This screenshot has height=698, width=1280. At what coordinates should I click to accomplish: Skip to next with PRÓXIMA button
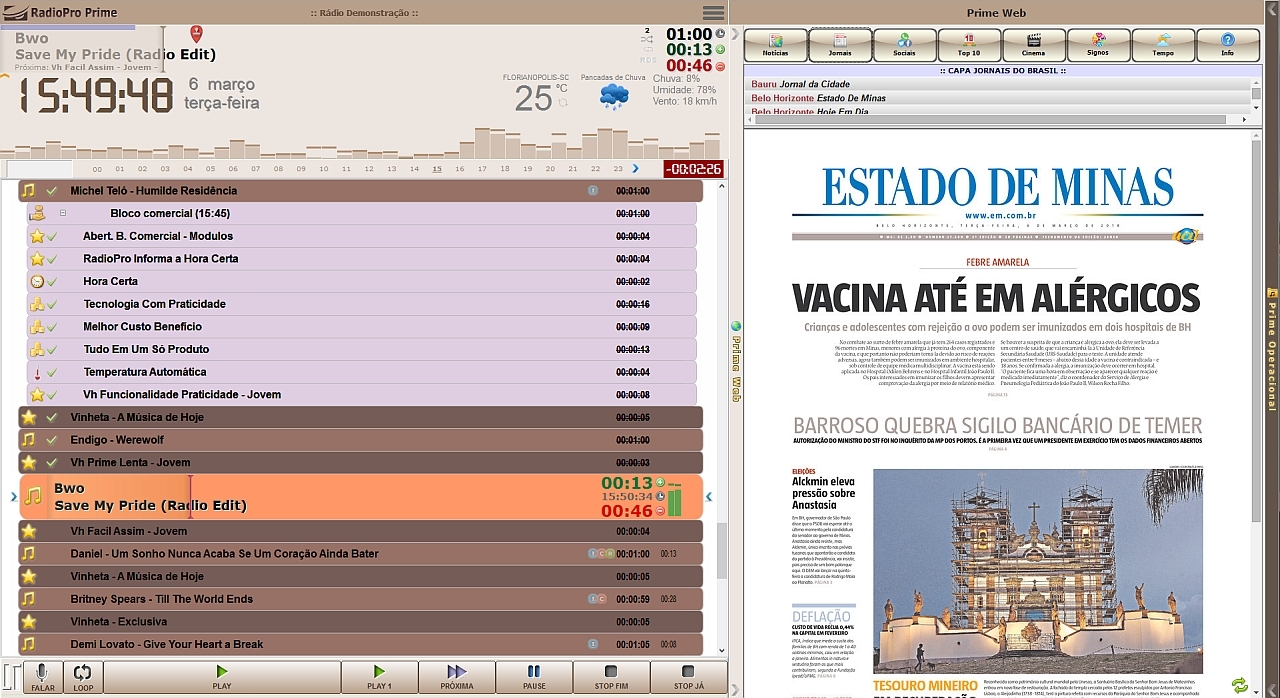457,677
